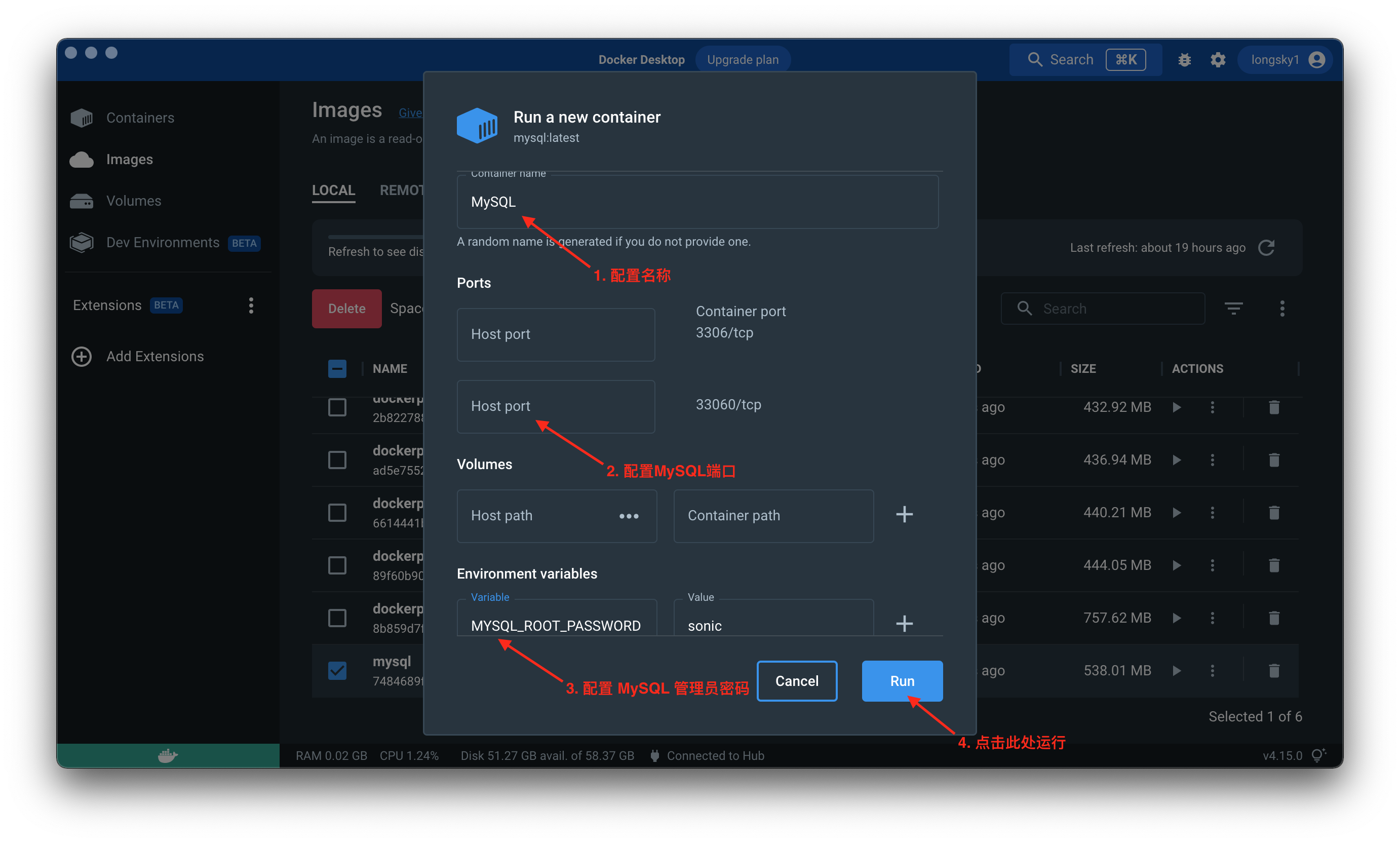Image resolution: width=1400 pixels, height=843 pixels.
Task: Click the Docker whale status icon
Action: point(168,755)
